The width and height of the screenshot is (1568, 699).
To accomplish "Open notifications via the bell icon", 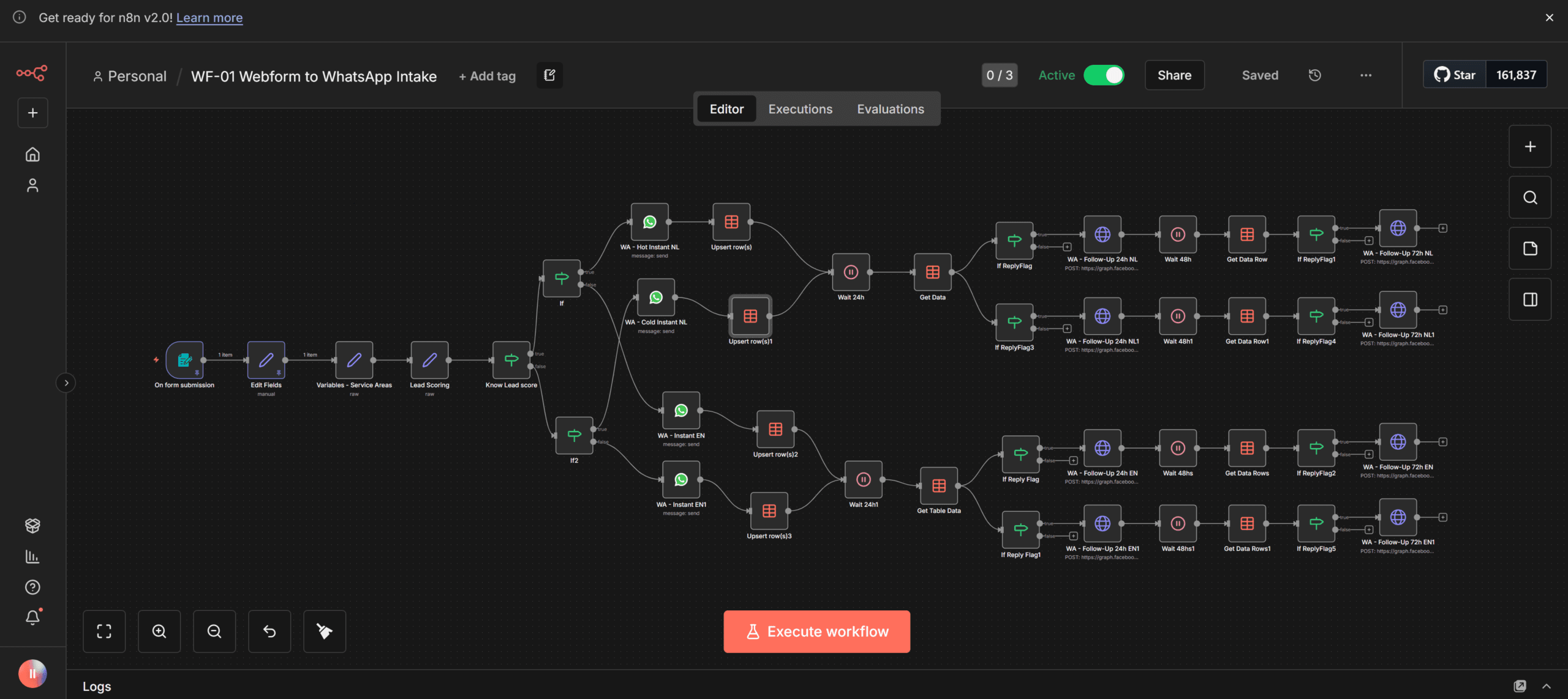I will (32, 617).
